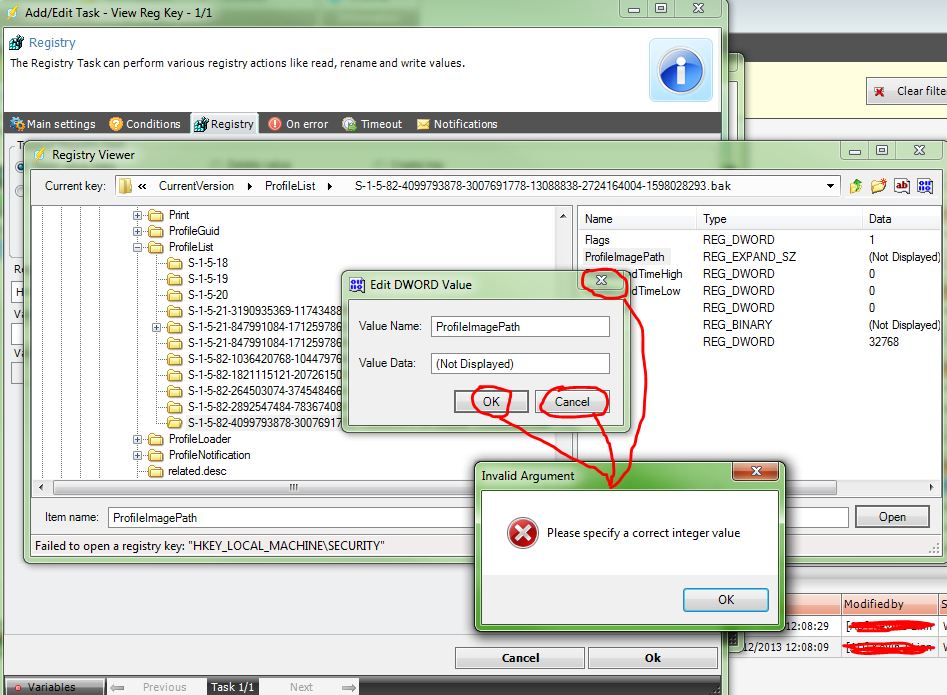The image size is (947, 695).
Task: Click the blue information icon in header
Action: coord(681,70)
